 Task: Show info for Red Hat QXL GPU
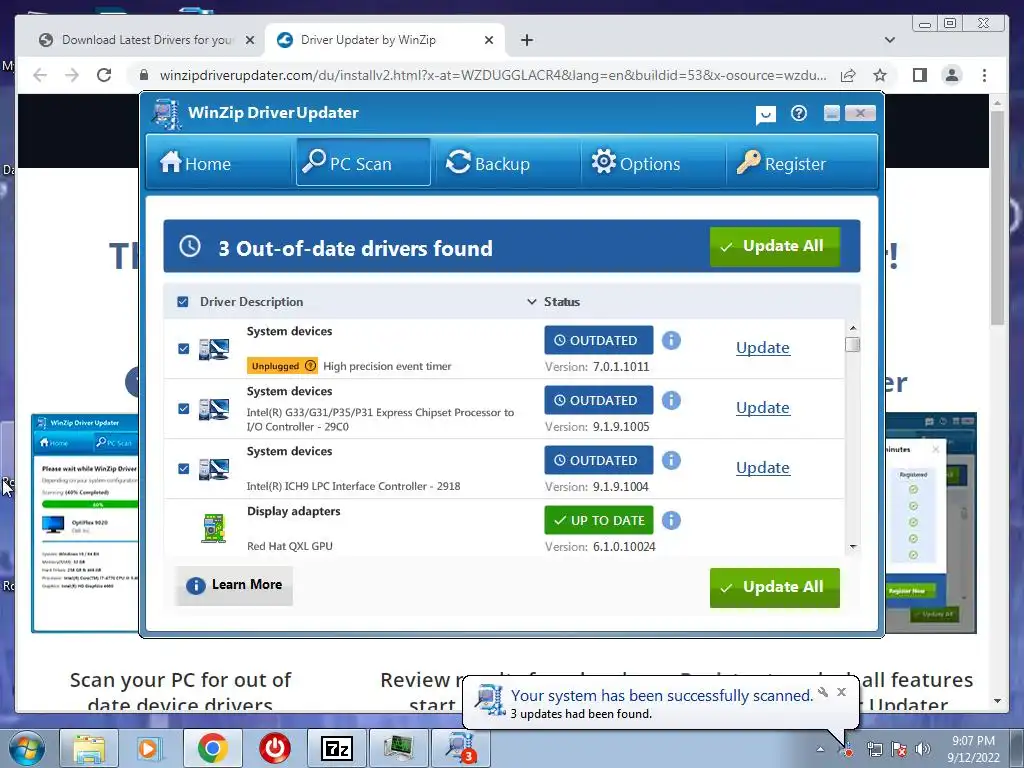click(x=671, y=520)
